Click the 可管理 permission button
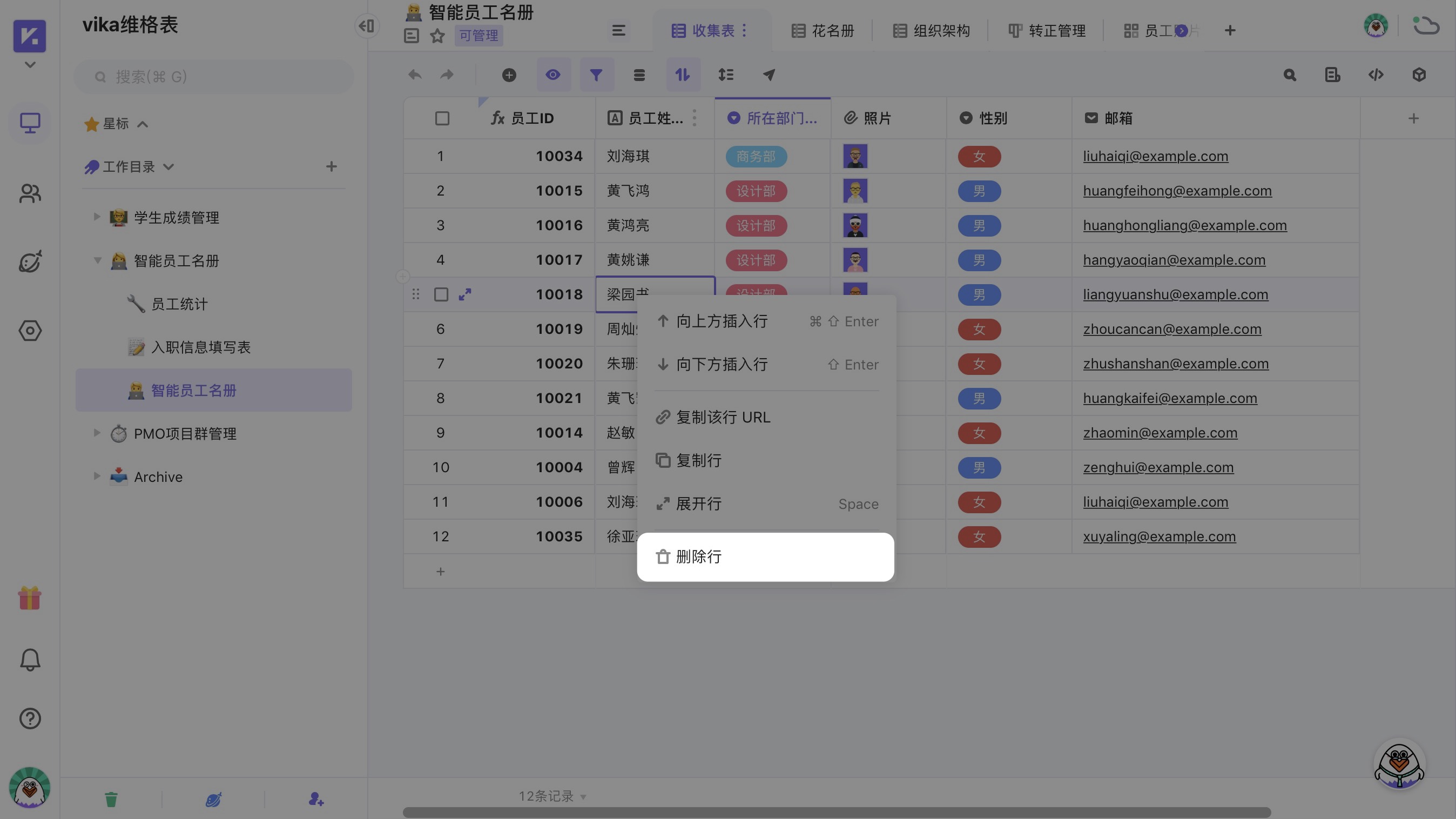1456x819 pixels. [x=477, y=36]
